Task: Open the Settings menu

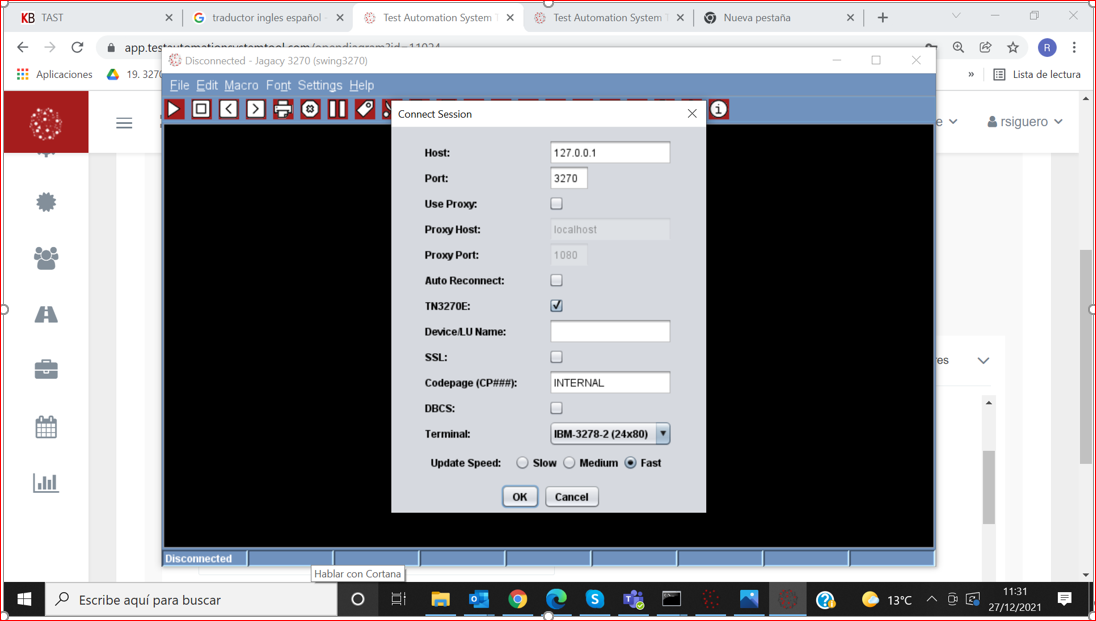Action: point(319,86)
